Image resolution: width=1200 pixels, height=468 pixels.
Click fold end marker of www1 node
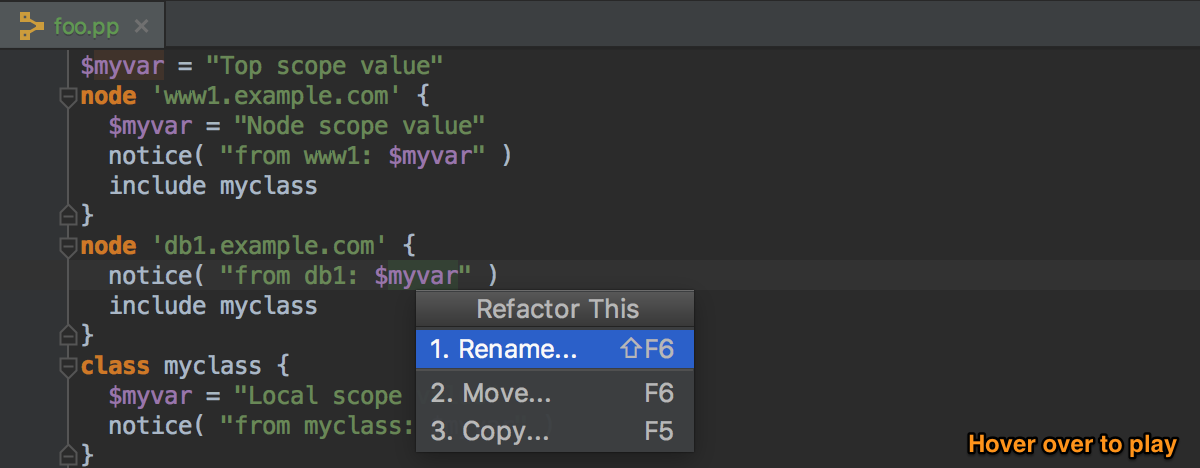click(68, 215)
